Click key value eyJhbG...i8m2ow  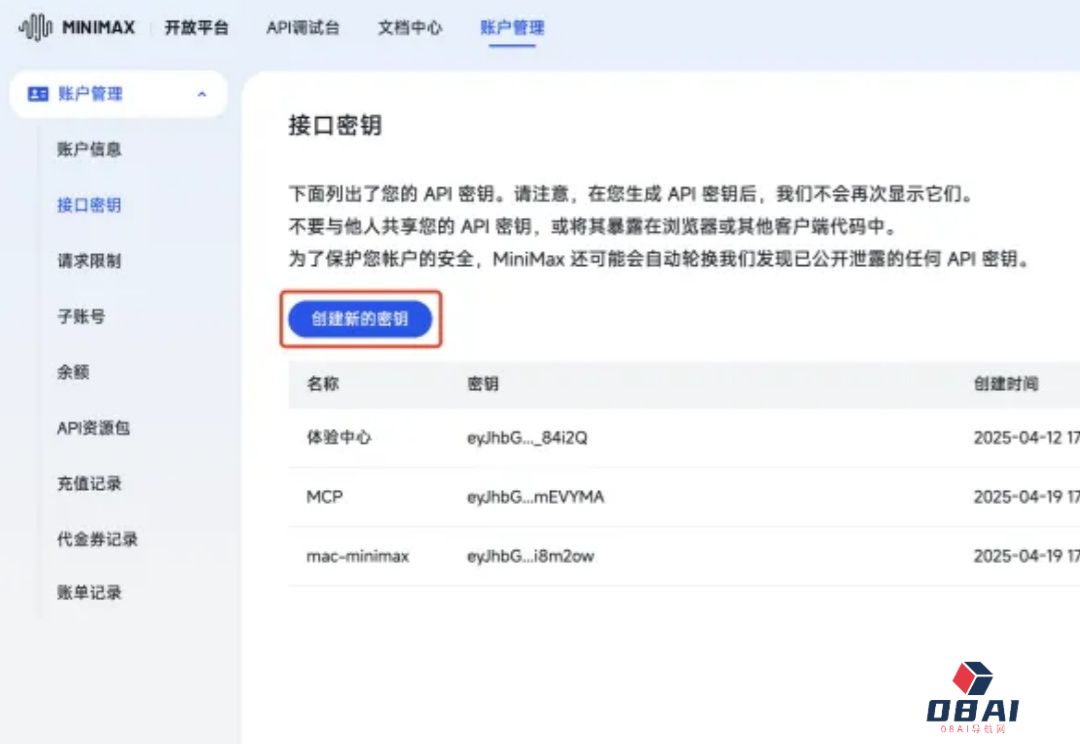[530, 556]
